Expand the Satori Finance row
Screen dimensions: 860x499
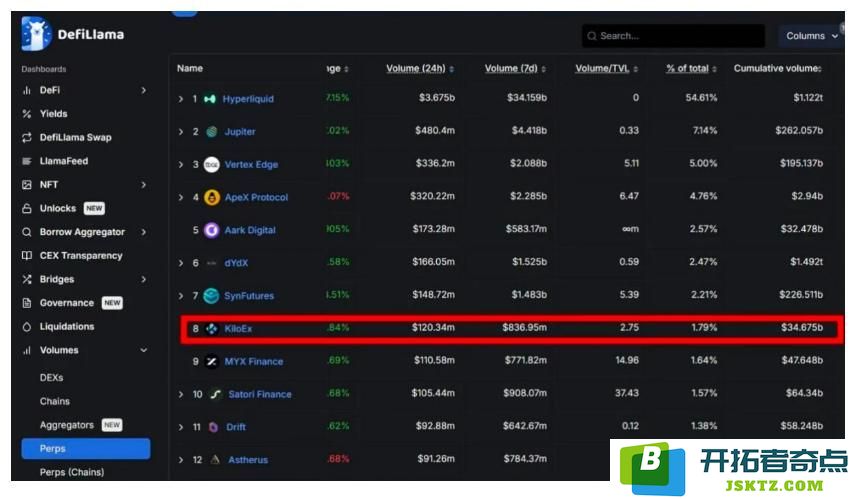point(181,394)
